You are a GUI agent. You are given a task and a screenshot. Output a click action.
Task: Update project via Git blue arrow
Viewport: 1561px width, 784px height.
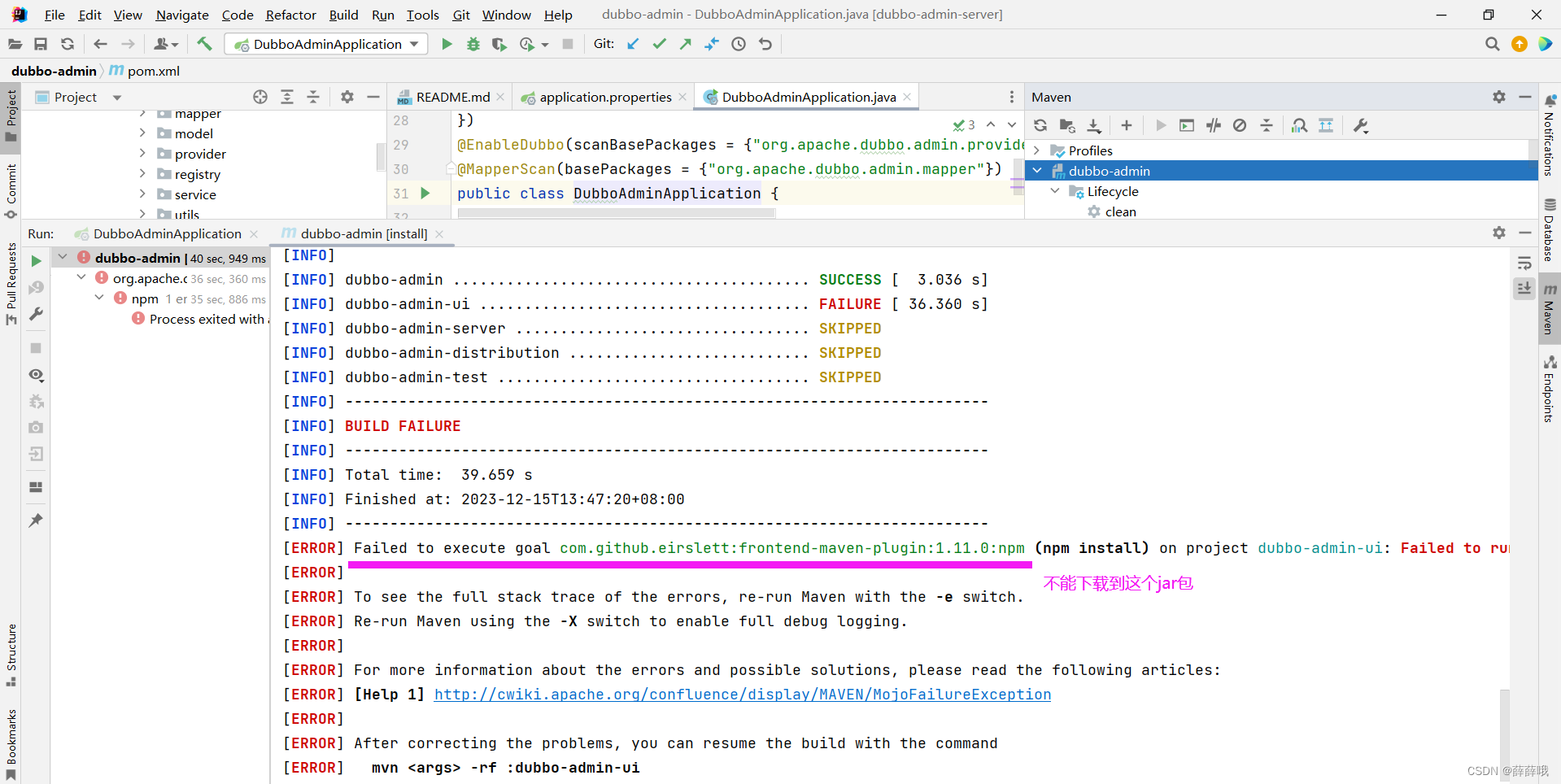pyautogui.click(x=633, y=44)
